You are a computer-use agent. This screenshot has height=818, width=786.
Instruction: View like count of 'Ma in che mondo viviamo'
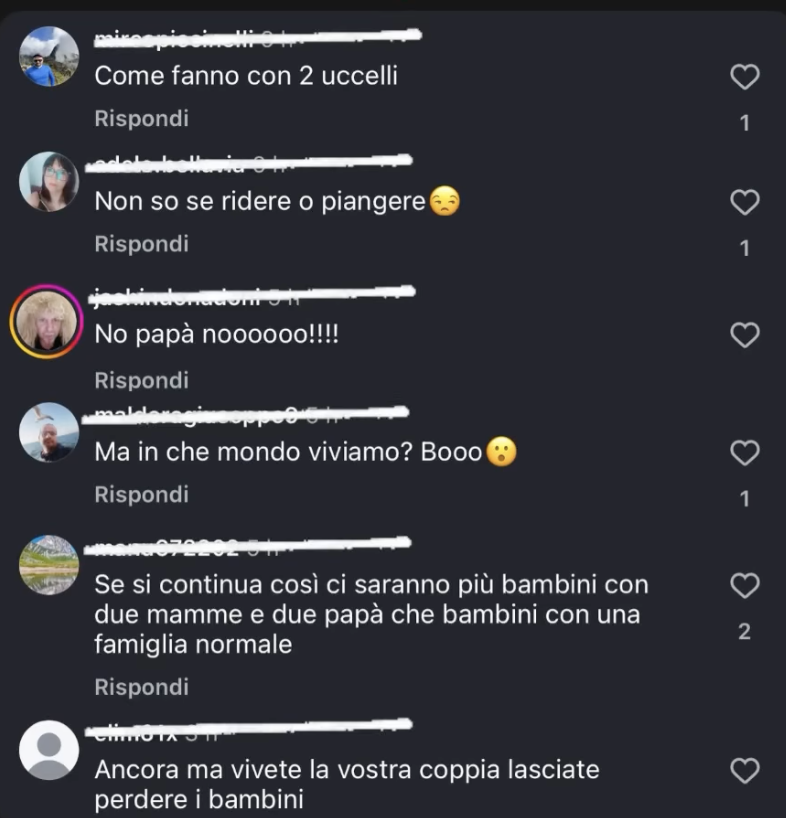point(744,499)
